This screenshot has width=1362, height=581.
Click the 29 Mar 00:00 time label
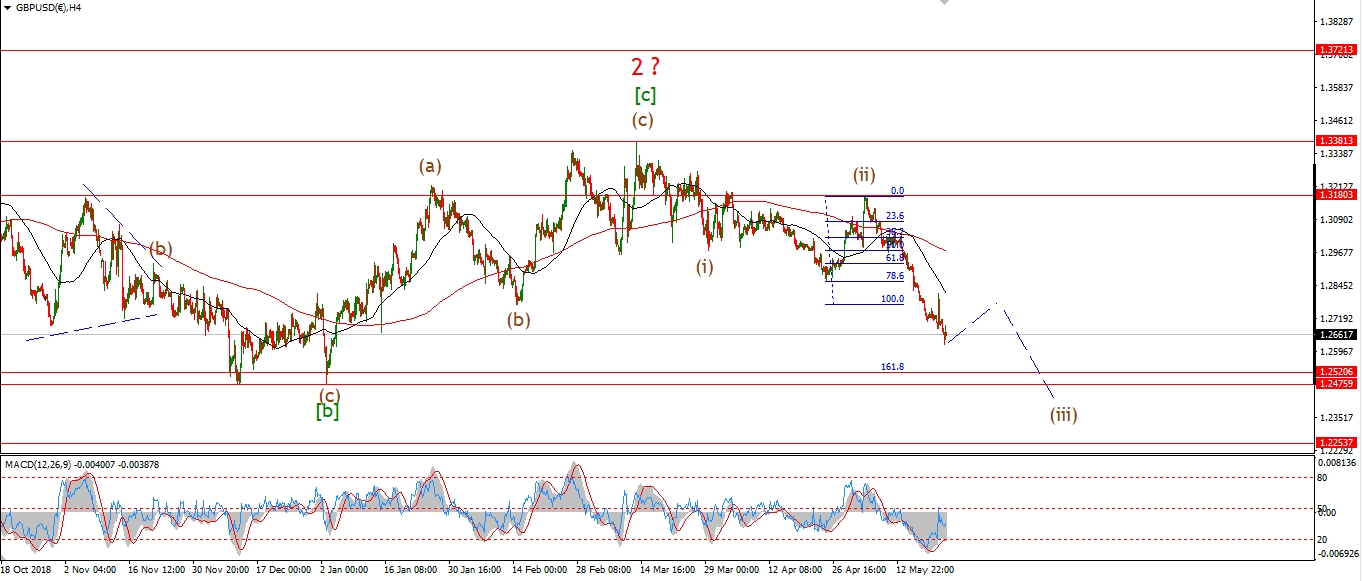point(732,572)
